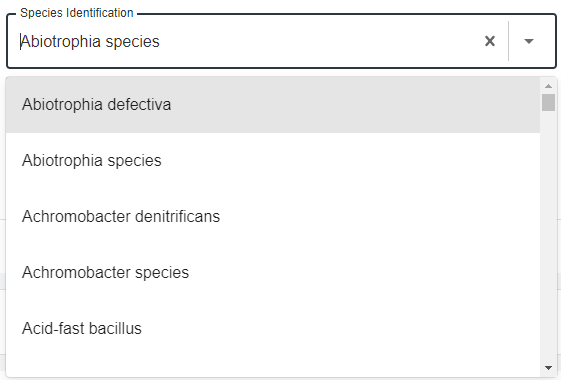Click the dropdown list scrollbar thumb
Image resolution: width=561 pixels, height=382 pixels.
point(548,102)
